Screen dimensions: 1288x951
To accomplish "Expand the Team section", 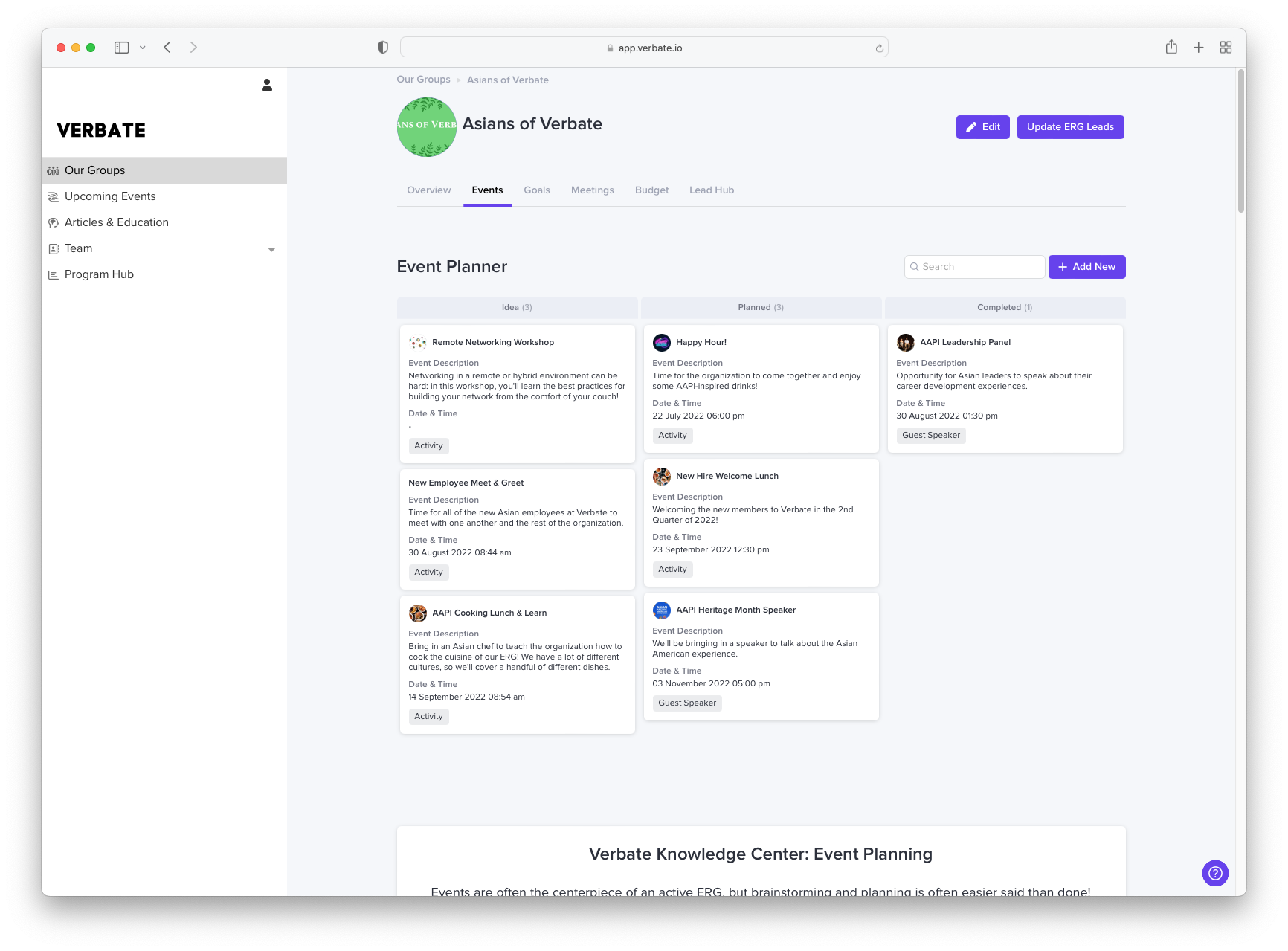I will click(x=78, y=248).
